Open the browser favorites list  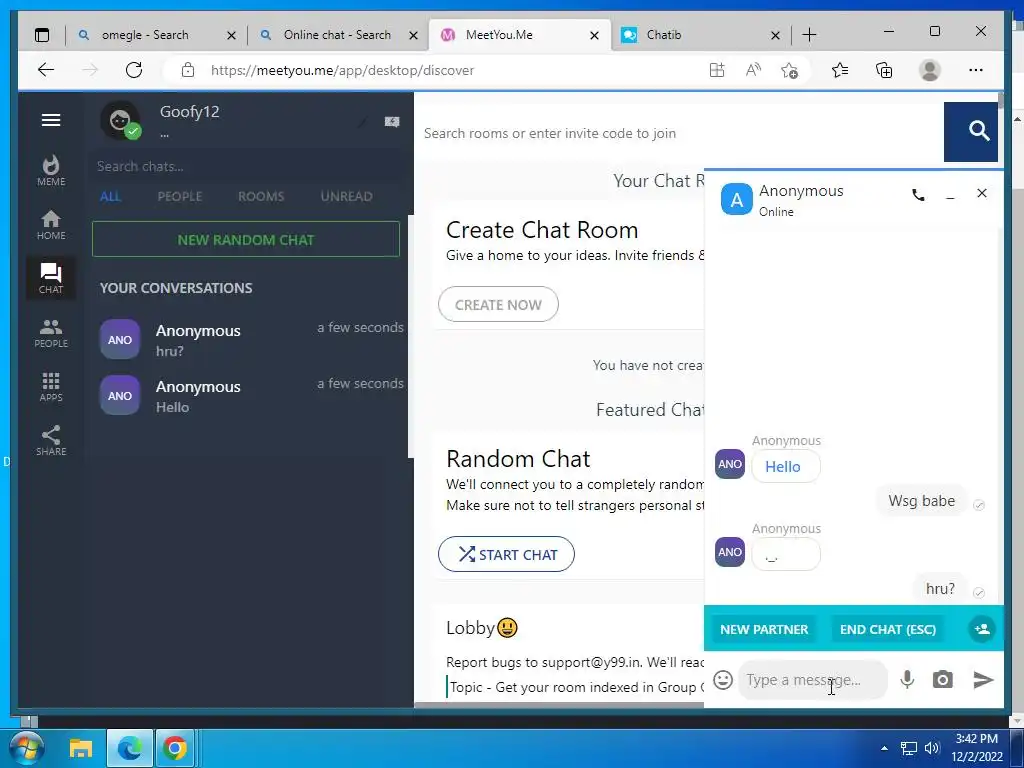click(x=840, y=70)
